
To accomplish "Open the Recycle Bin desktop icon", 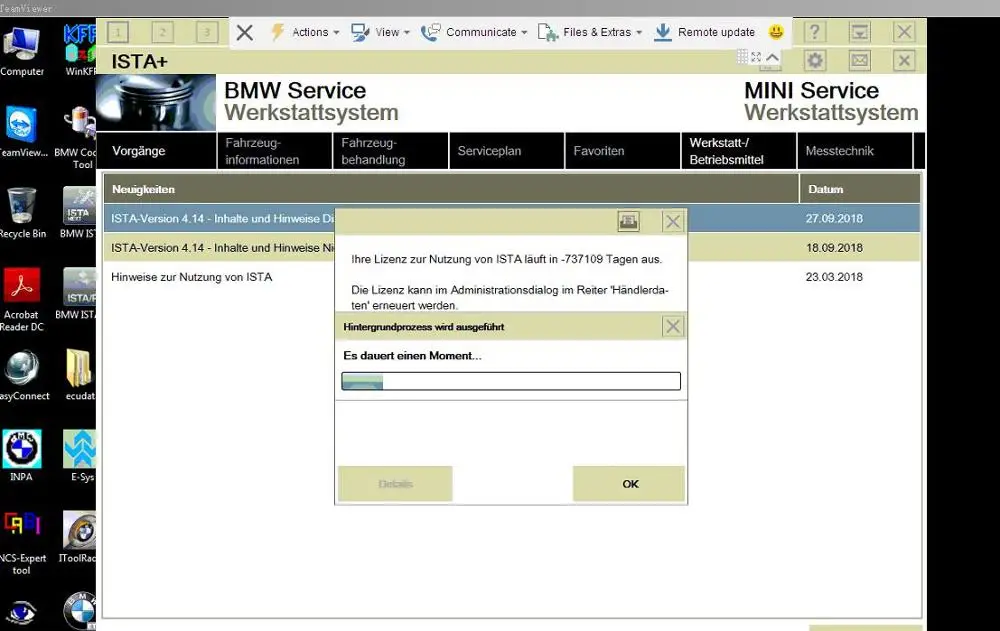I will pos(22,212).
